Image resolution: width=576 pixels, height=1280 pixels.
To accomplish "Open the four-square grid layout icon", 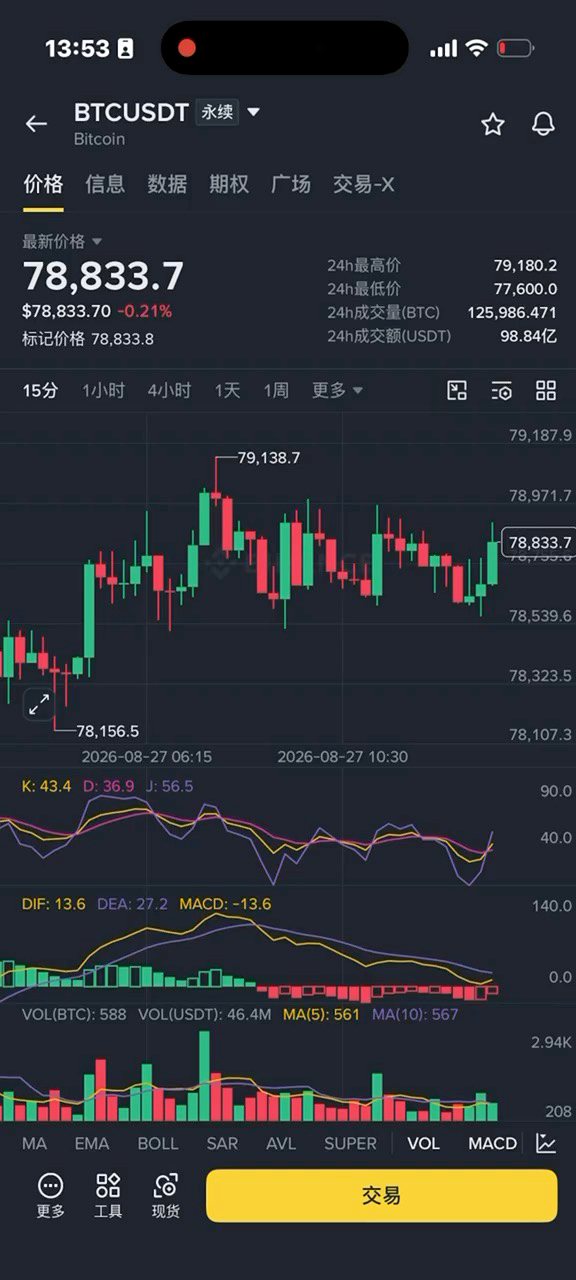I will [x=546, y=390].
